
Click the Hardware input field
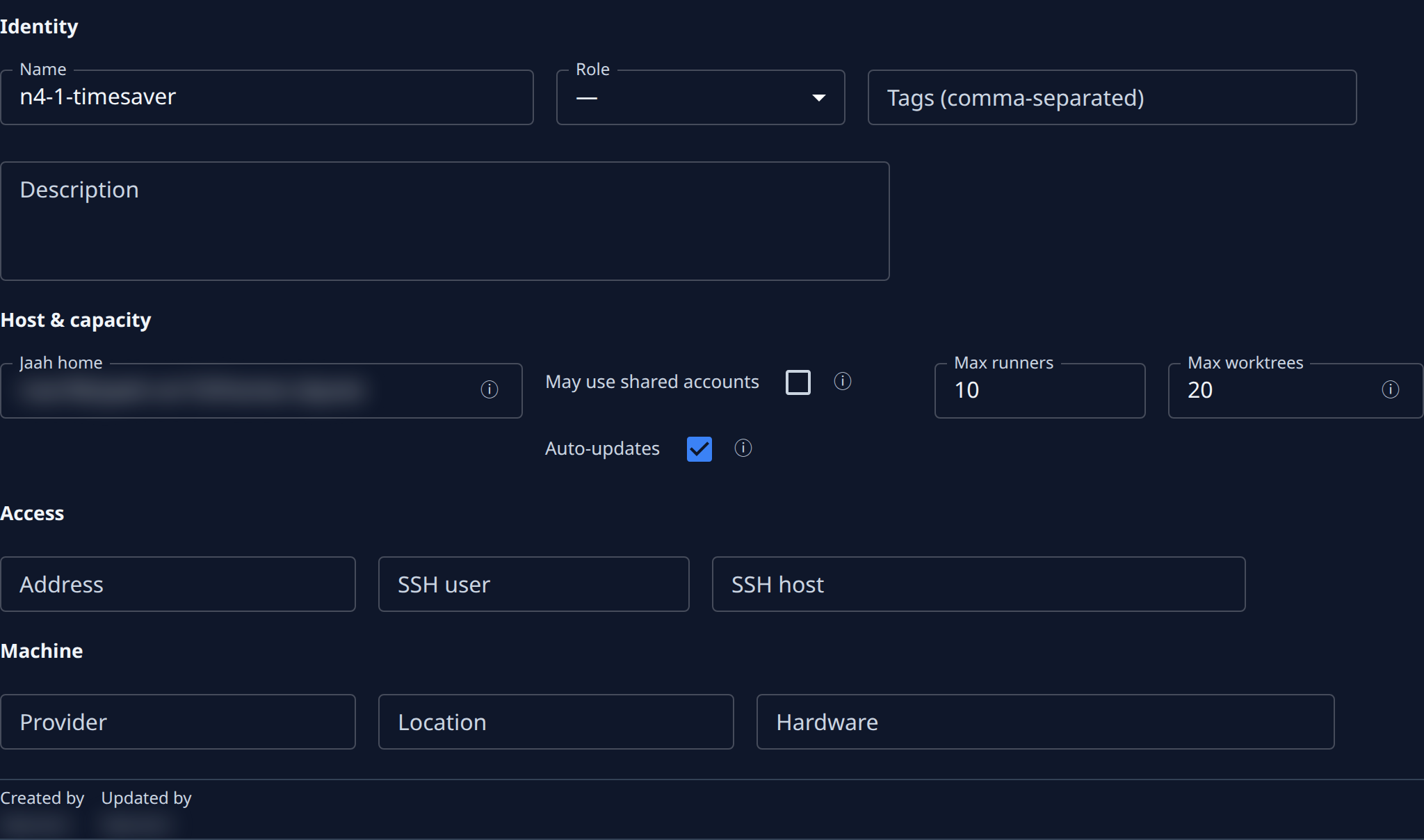1046,722
